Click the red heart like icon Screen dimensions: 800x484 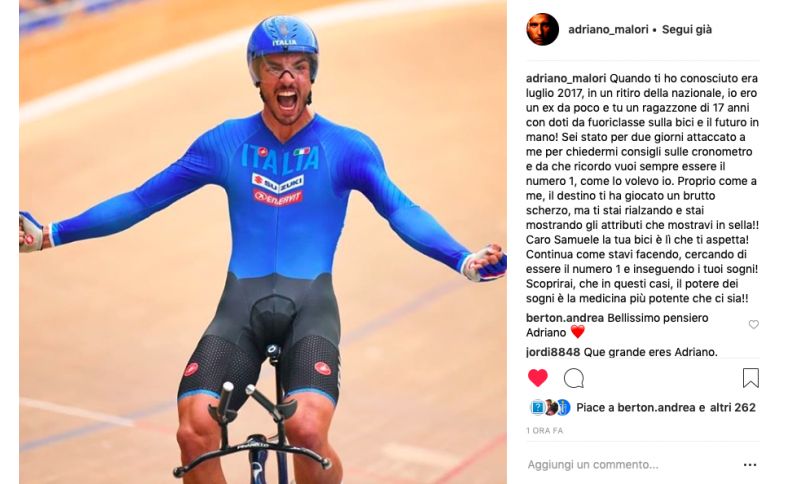coord(537,378)
